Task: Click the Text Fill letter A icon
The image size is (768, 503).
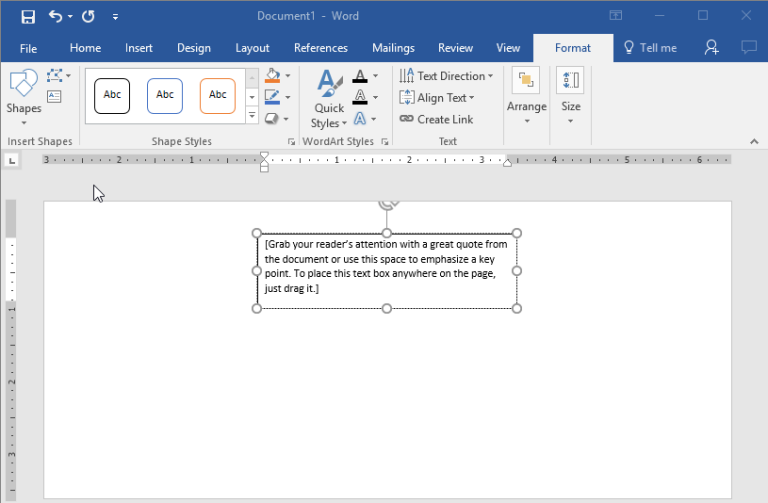Action: [x=360, y=76]
